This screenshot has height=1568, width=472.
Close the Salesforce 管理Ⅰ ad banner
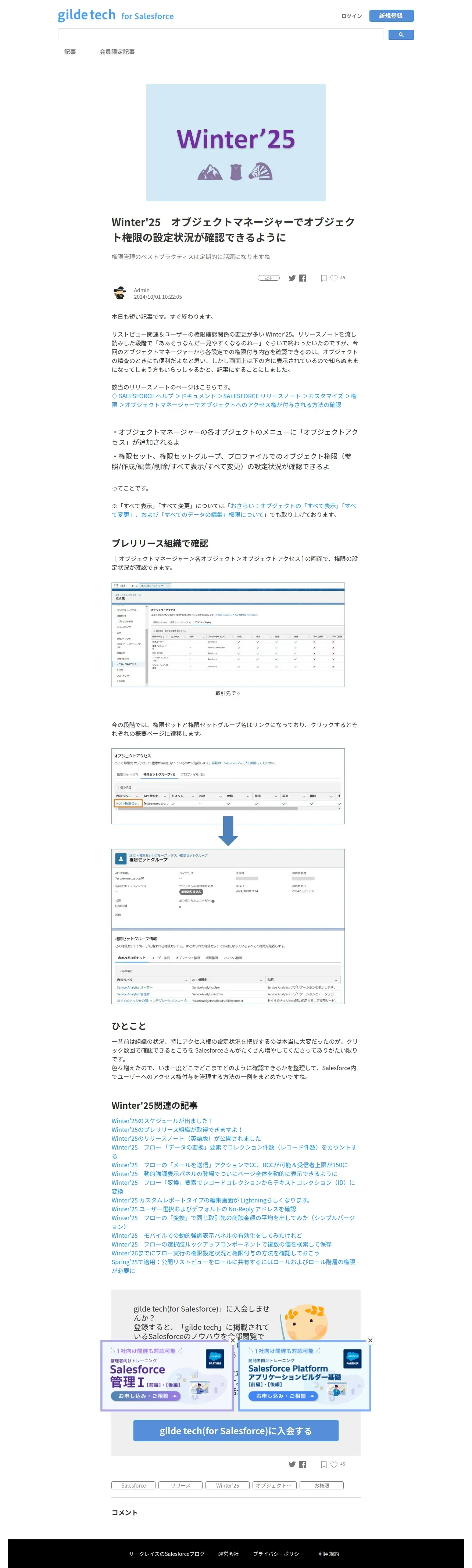(x=233, y=1341)
